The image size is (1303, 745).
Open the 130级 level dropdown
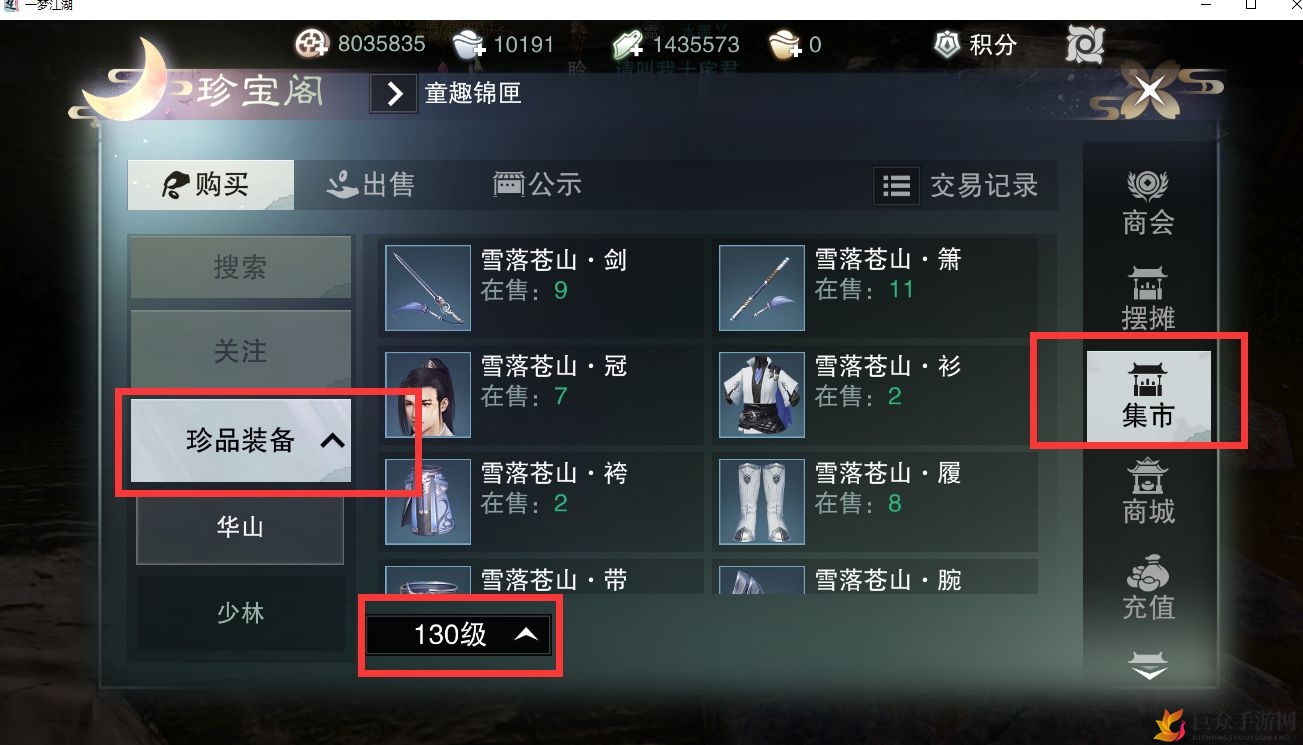pos(458,634)
